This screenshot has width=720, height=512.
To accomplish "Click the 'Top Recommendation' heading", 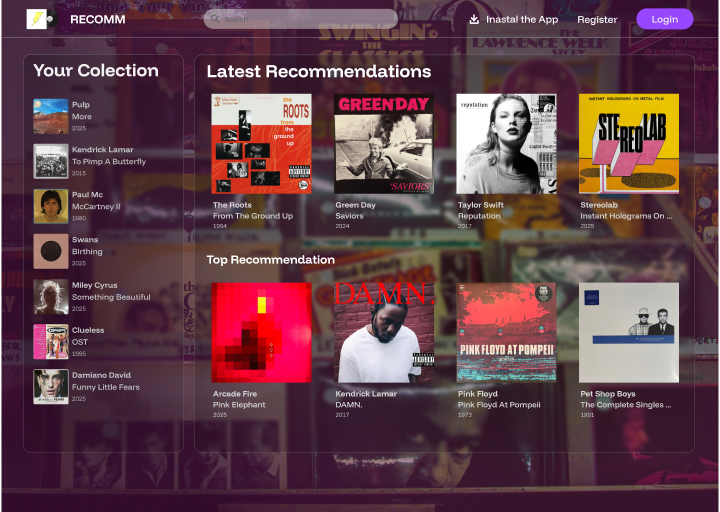I will [270, 260].
